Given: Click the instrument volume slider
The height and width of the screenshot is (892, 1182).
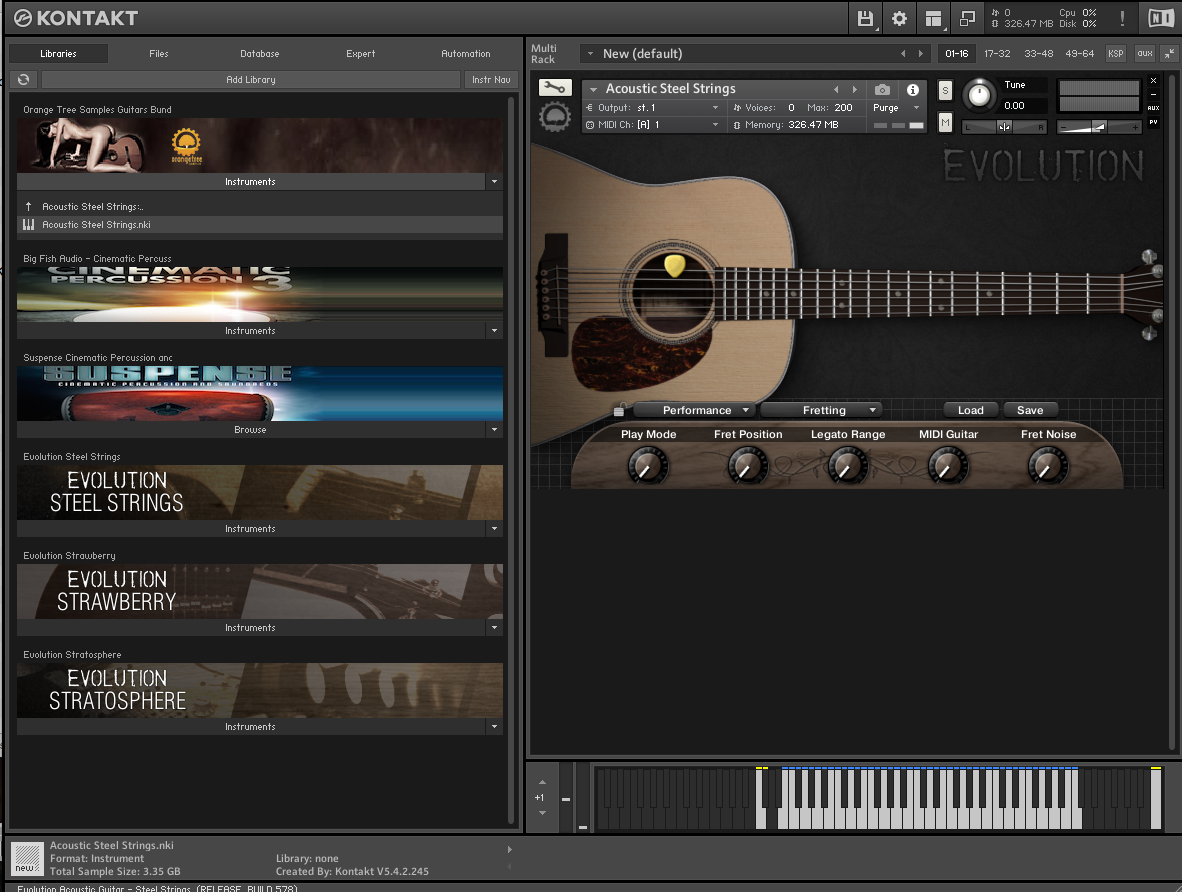Looking at the screenshot, I should tap(1099, 127).
